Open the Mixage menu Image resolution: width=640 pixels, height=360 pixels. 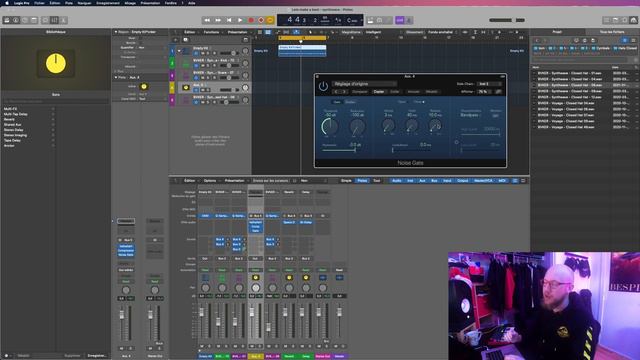click(x=130, y=3)
